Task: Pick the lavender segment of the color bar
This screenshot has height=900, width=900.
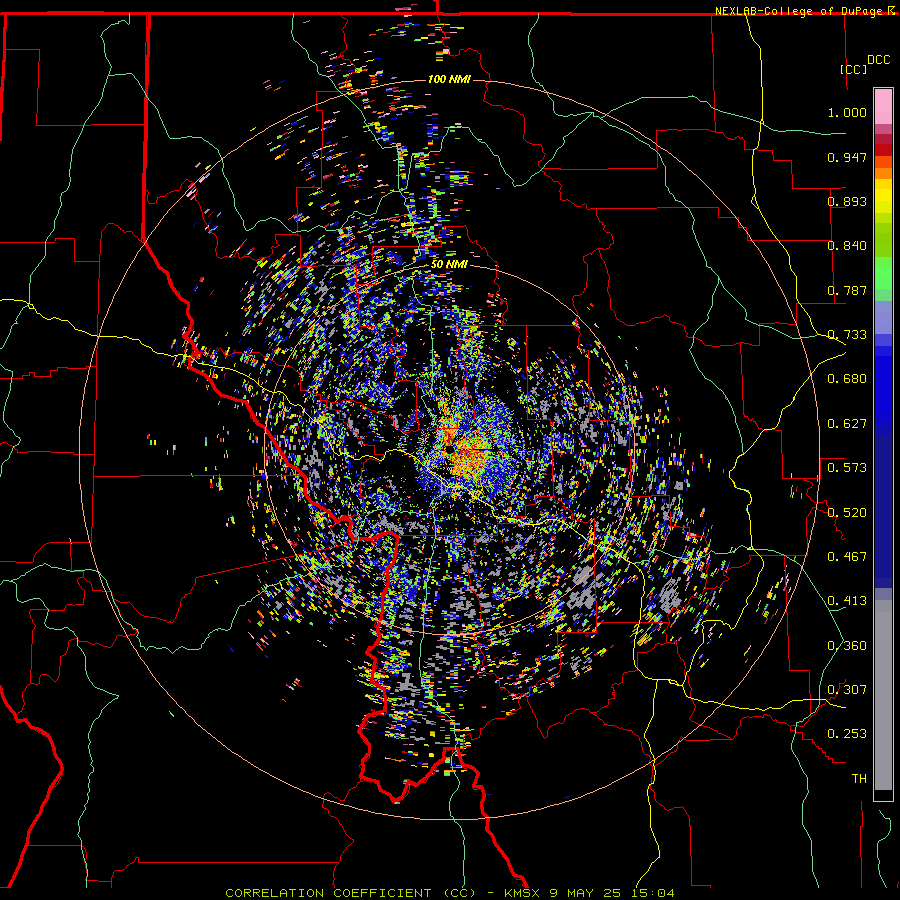Action: tap(883, 317)
